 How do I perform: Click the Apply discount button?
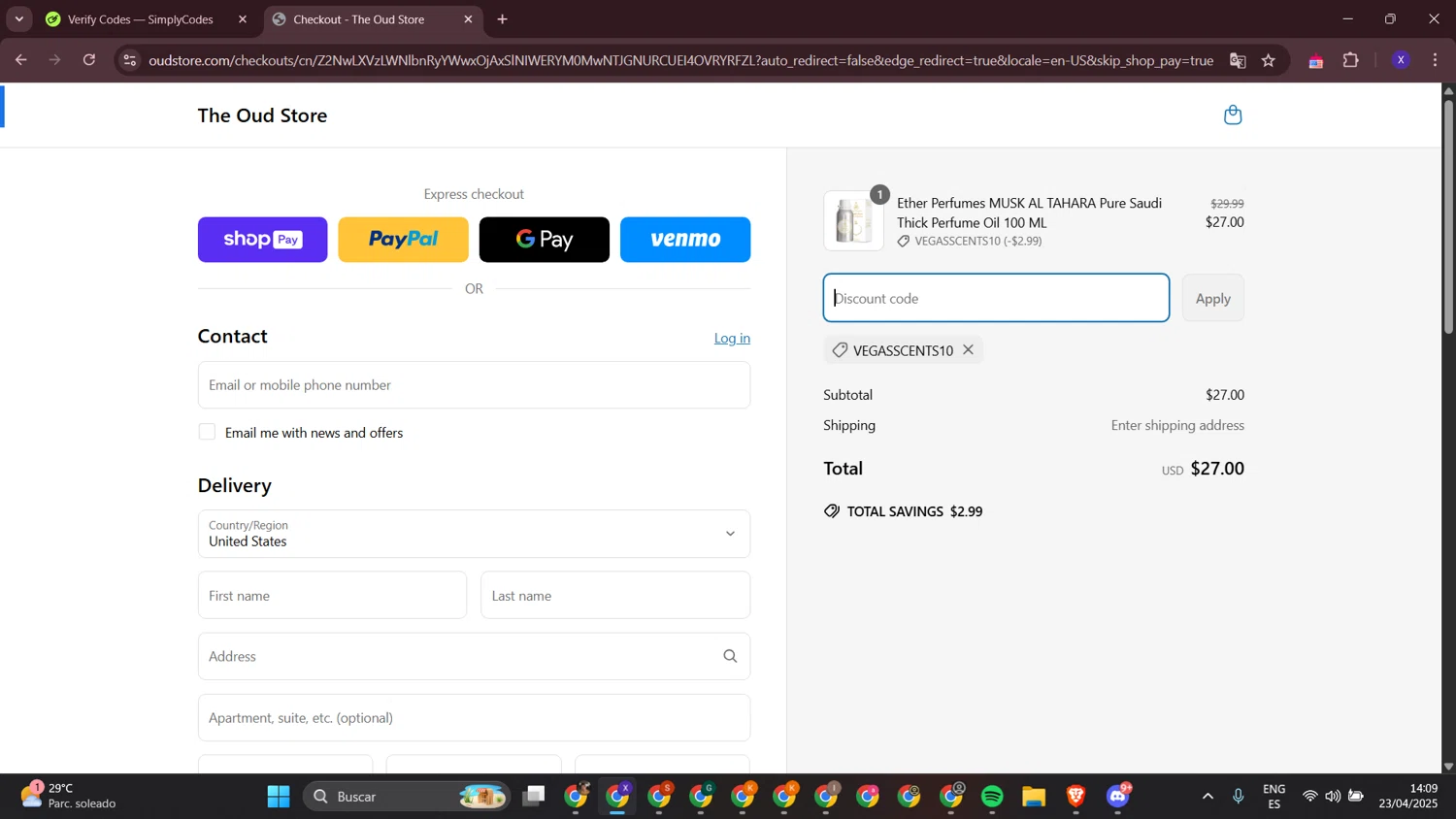tap(1212, 298)
